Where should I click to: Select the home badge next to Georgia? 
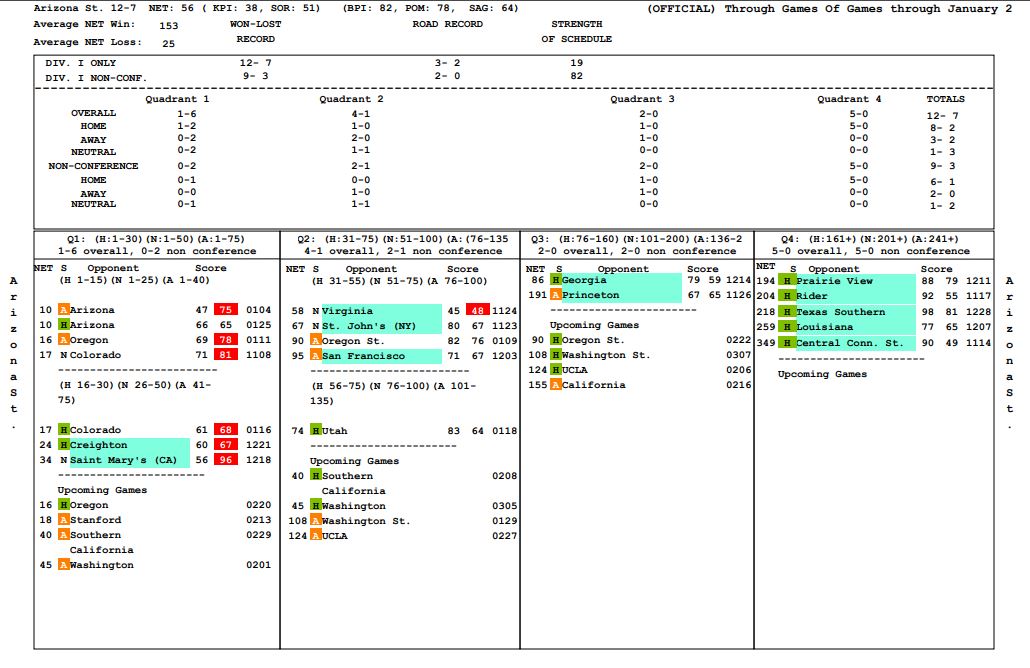click(x=557, y=281)
